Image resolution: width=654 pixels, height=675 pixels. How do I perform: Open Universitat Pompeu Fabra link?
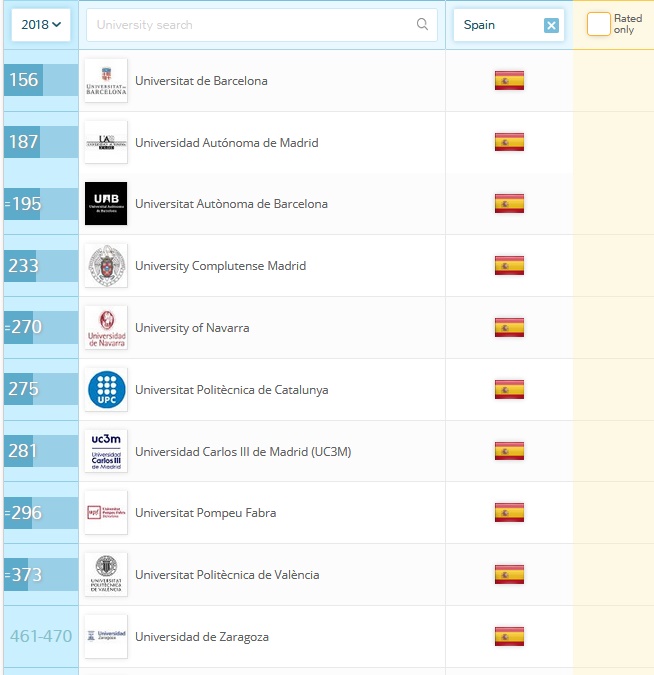click(x=205, y=513)
